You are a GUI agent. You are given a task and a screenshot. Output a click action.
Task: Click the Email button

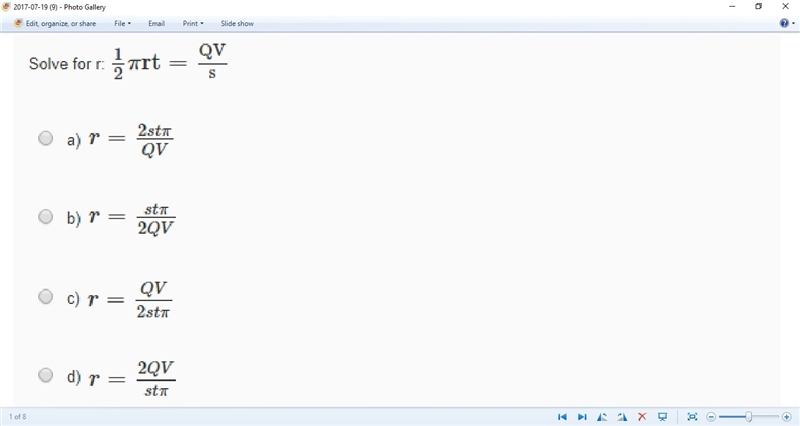click(156, 23)
